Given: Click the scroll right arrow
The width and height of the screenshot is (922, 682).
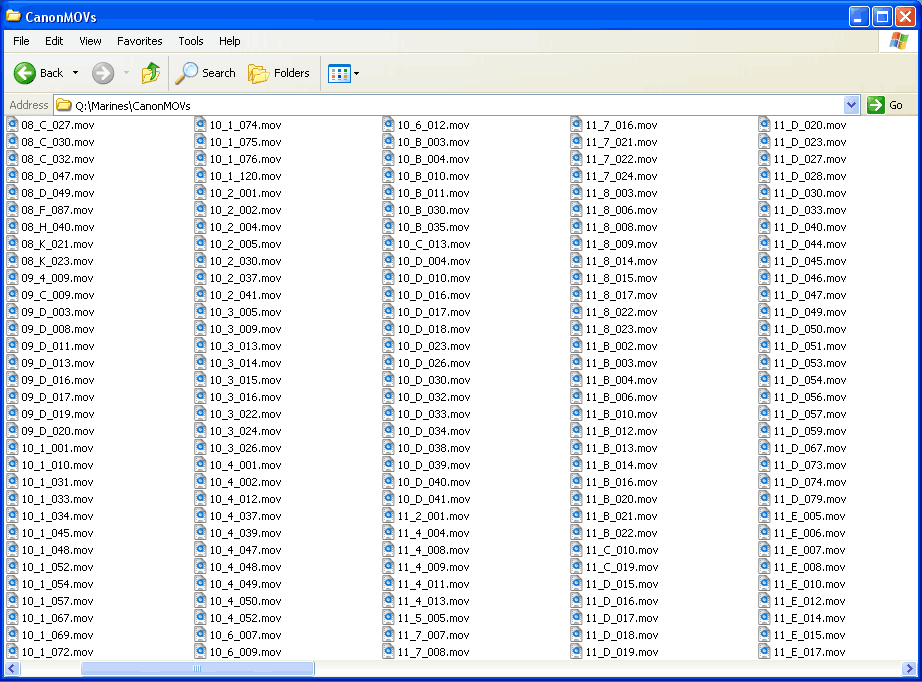Looking at the screenshot, I should 909,668.
